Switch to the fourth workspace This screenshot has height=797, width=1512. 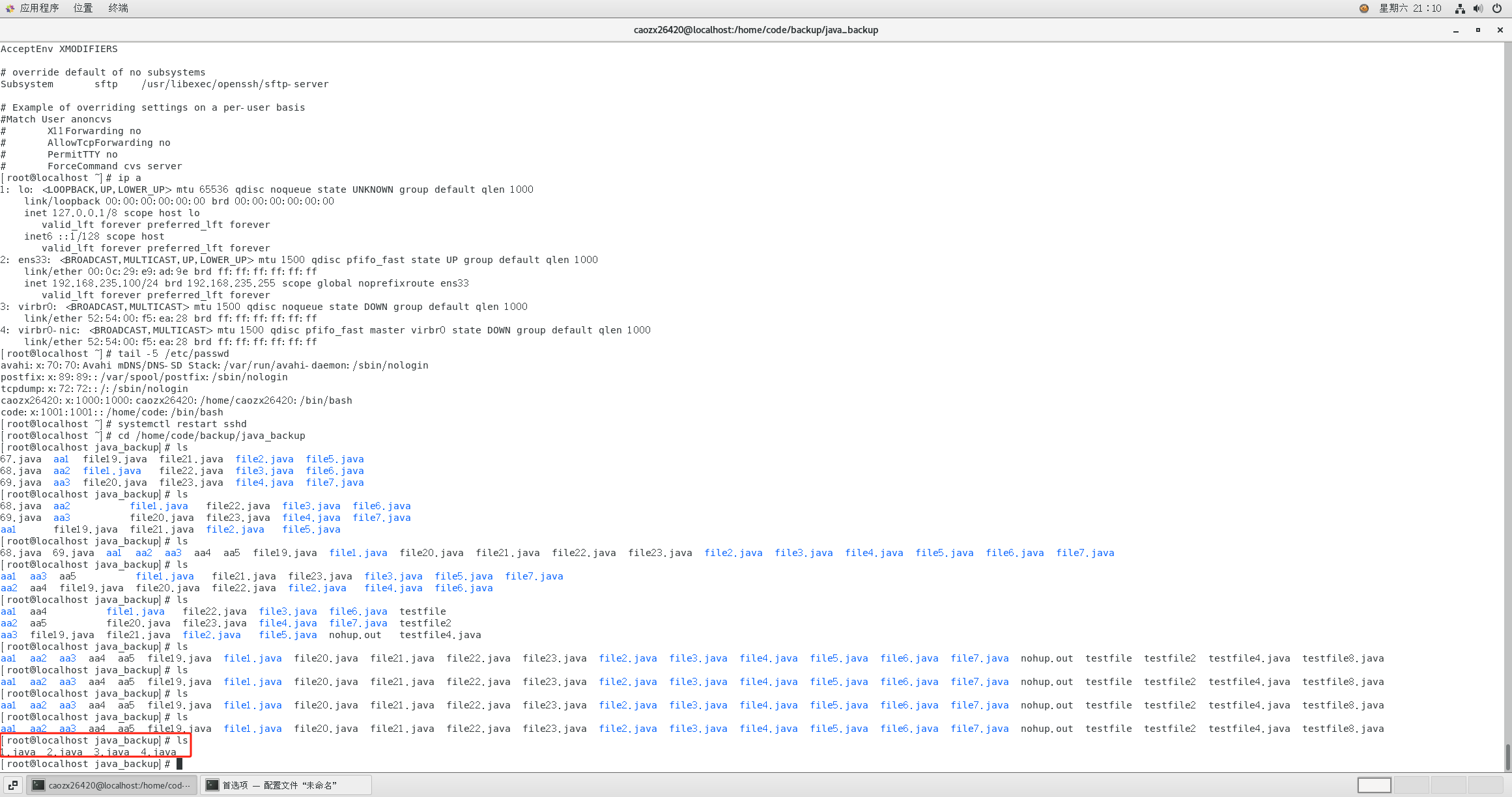coord(1485,785)
